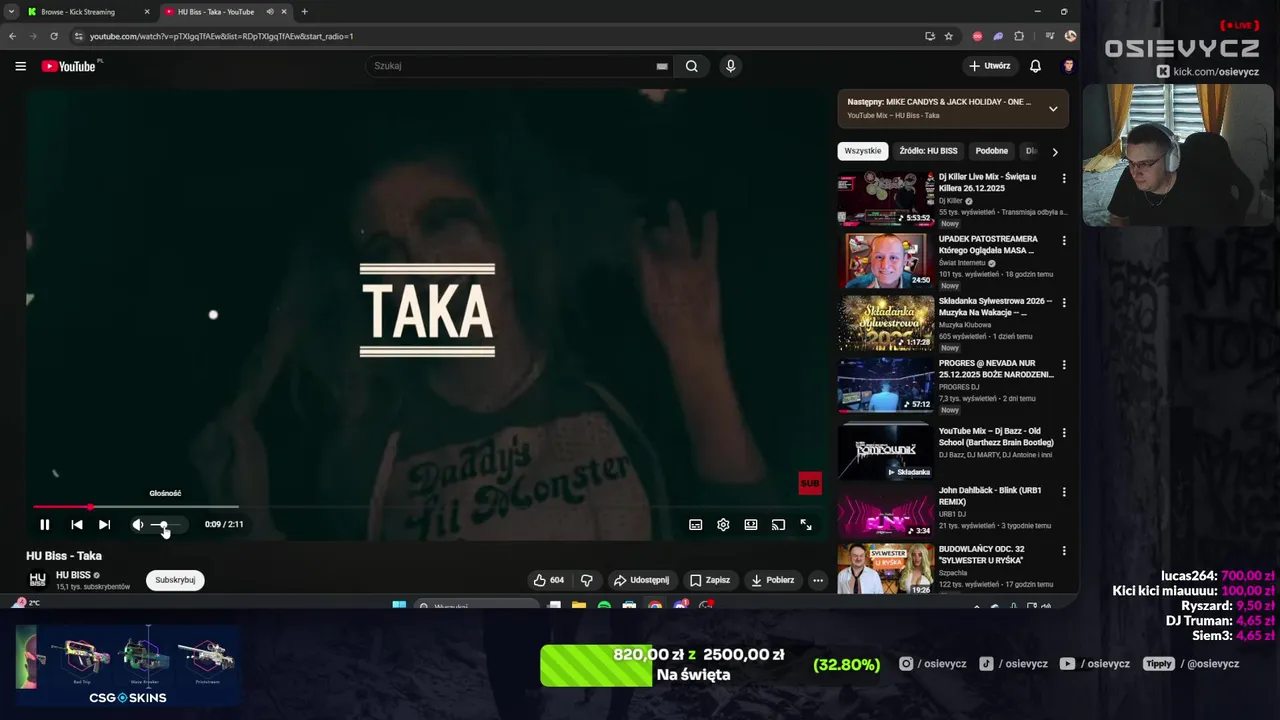The image size is (1280, 720).
Task: Open the account avatar menu
Action: pos(1068,66)
